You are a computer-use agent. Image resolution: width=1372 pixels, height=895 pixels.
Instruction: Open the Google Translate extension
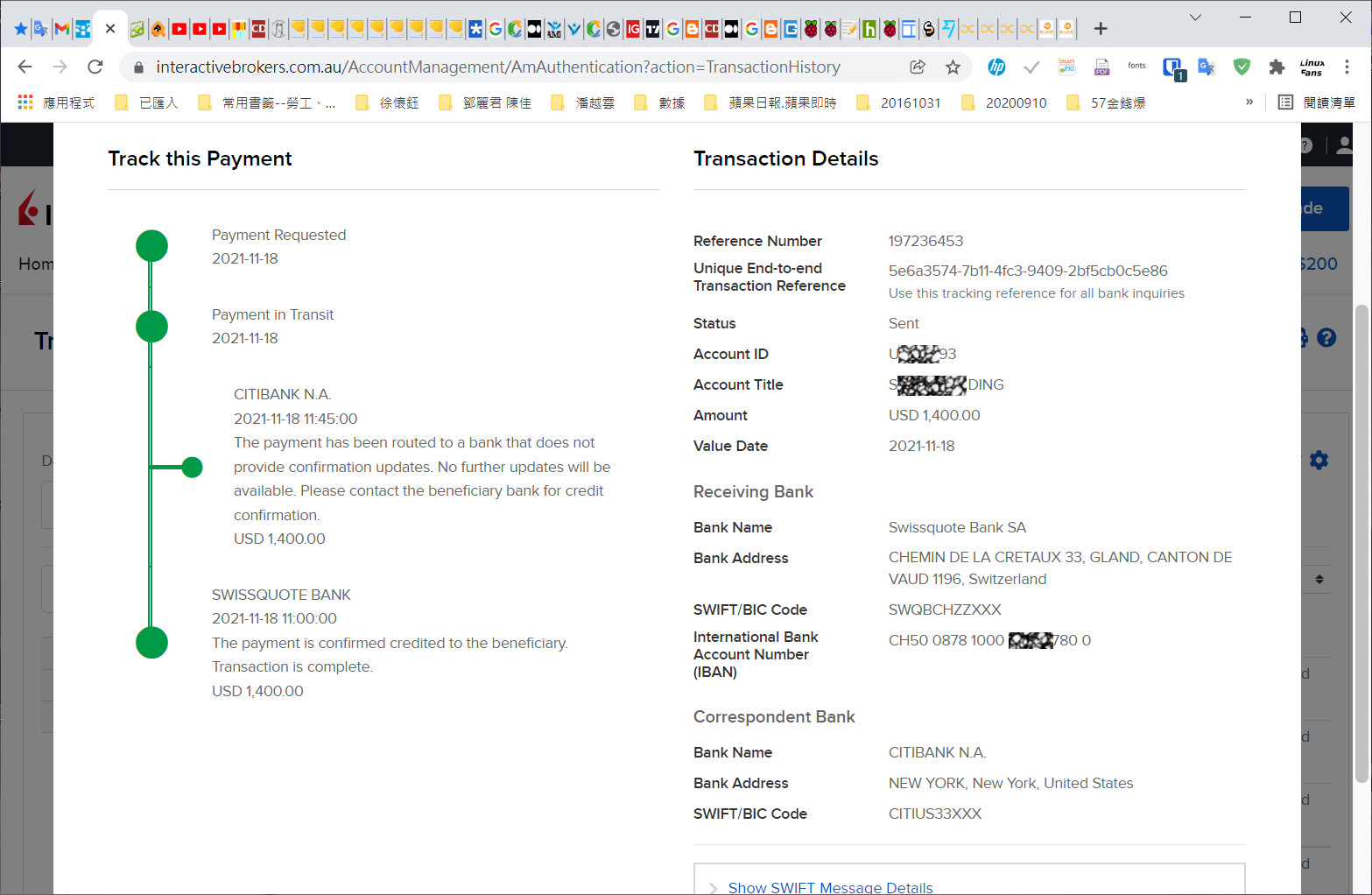pos(1207,67)
